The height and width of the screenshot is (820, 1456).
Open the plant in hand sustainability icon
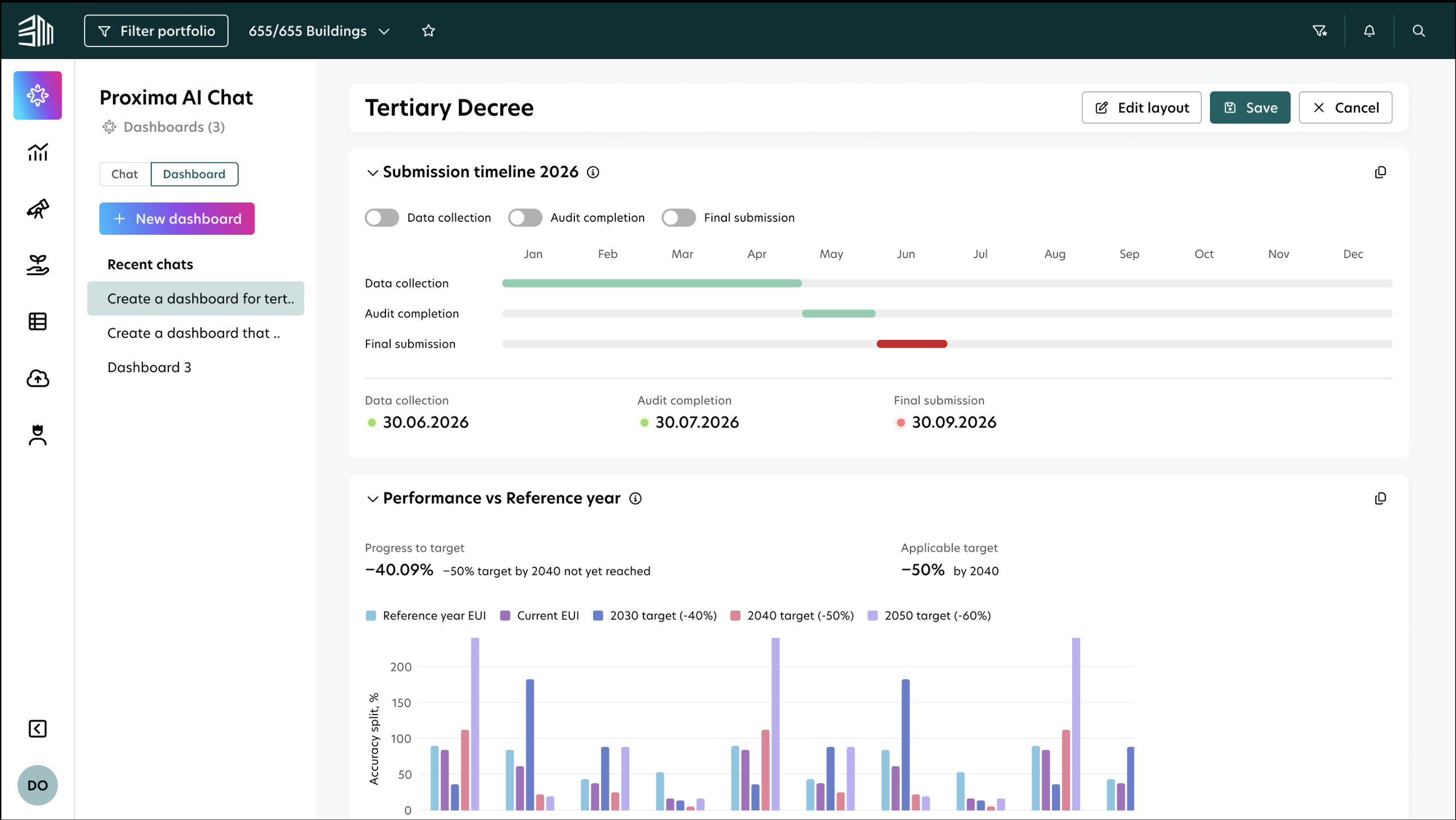[x=37, y=265]
